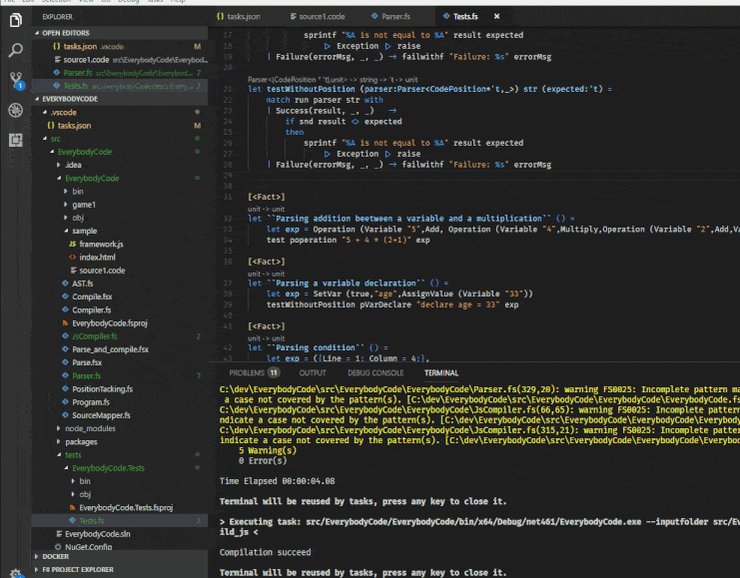Switch to the tasks.json editor tab

(x=239, y=17)
